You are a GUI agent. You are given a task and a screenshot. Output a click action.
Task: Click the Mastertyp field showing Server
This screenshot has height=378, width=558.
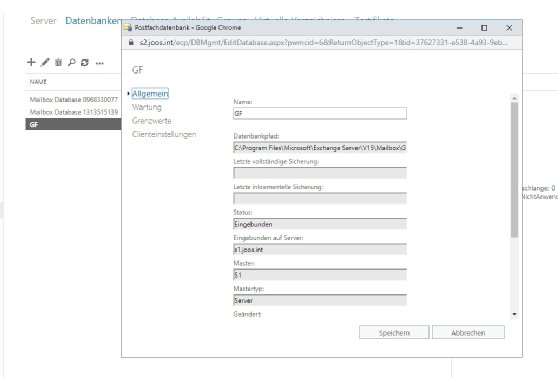[320, 300]
